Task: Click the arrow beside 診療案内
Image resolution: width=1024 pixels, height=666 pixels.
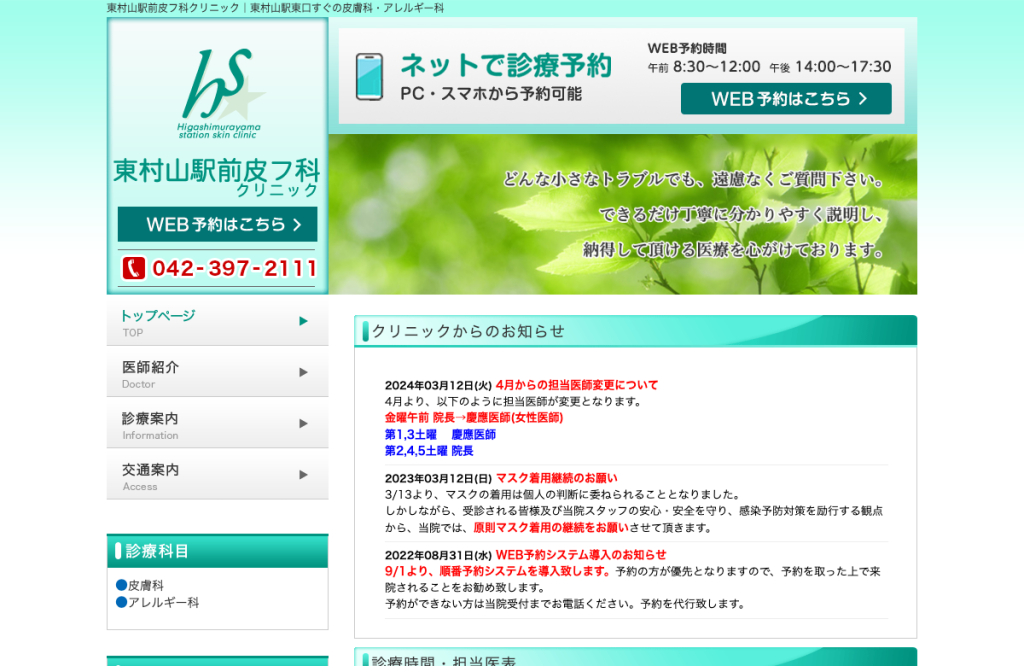Action: (x=303, y=423)
